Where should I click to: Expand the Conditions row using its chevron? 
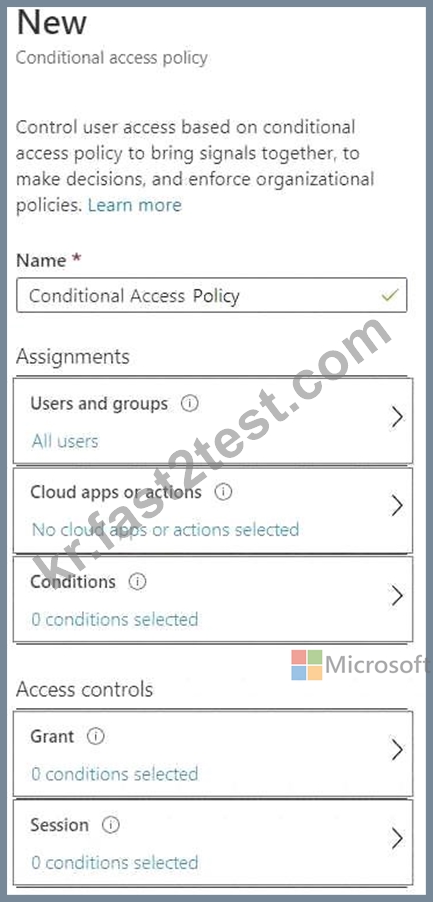point(396,597)
